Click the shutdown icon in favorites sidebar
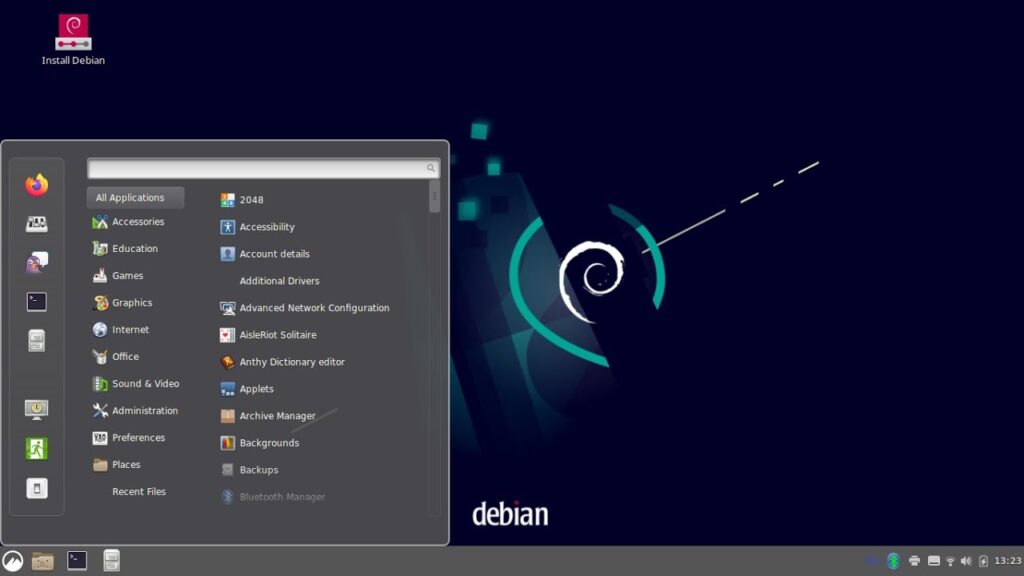 click(x=37, y=488)
